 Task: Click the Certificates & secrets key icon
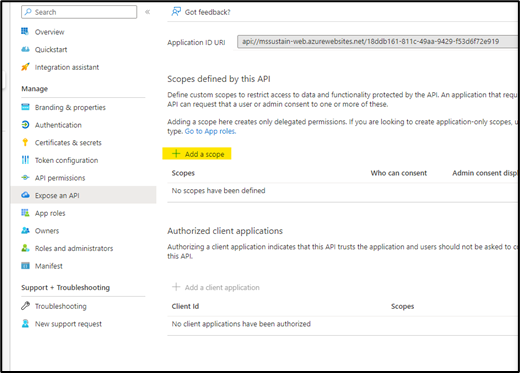tap(25, 142)
